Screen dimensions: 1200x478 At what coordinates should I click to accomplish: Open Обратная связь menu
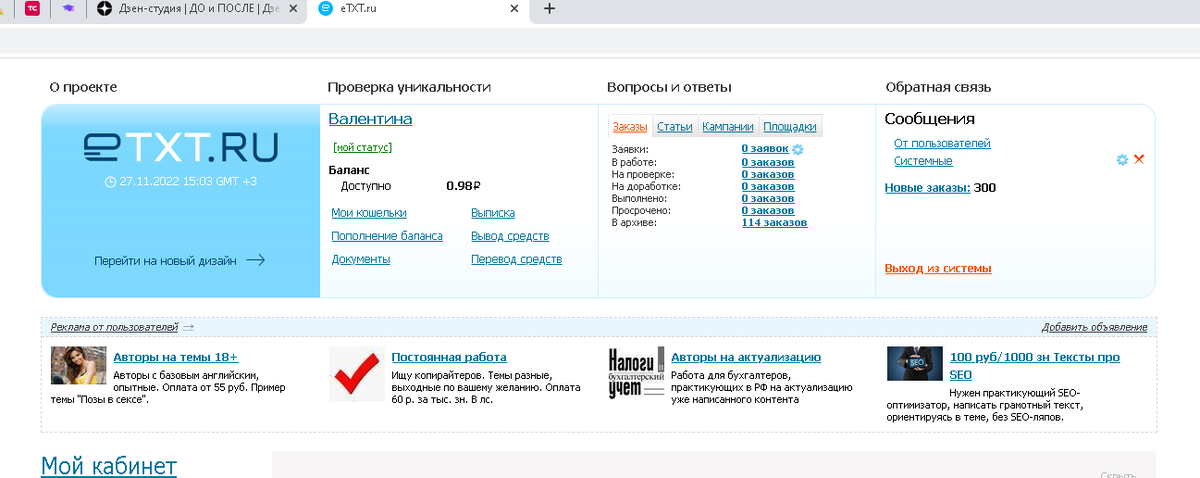[x=938, y=88]
